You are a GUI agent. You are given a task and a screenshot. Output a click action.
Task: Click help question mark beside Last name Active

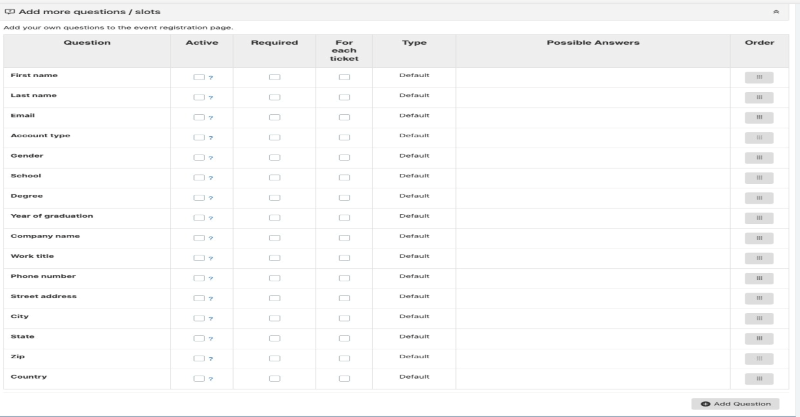[x=211, y=98]
